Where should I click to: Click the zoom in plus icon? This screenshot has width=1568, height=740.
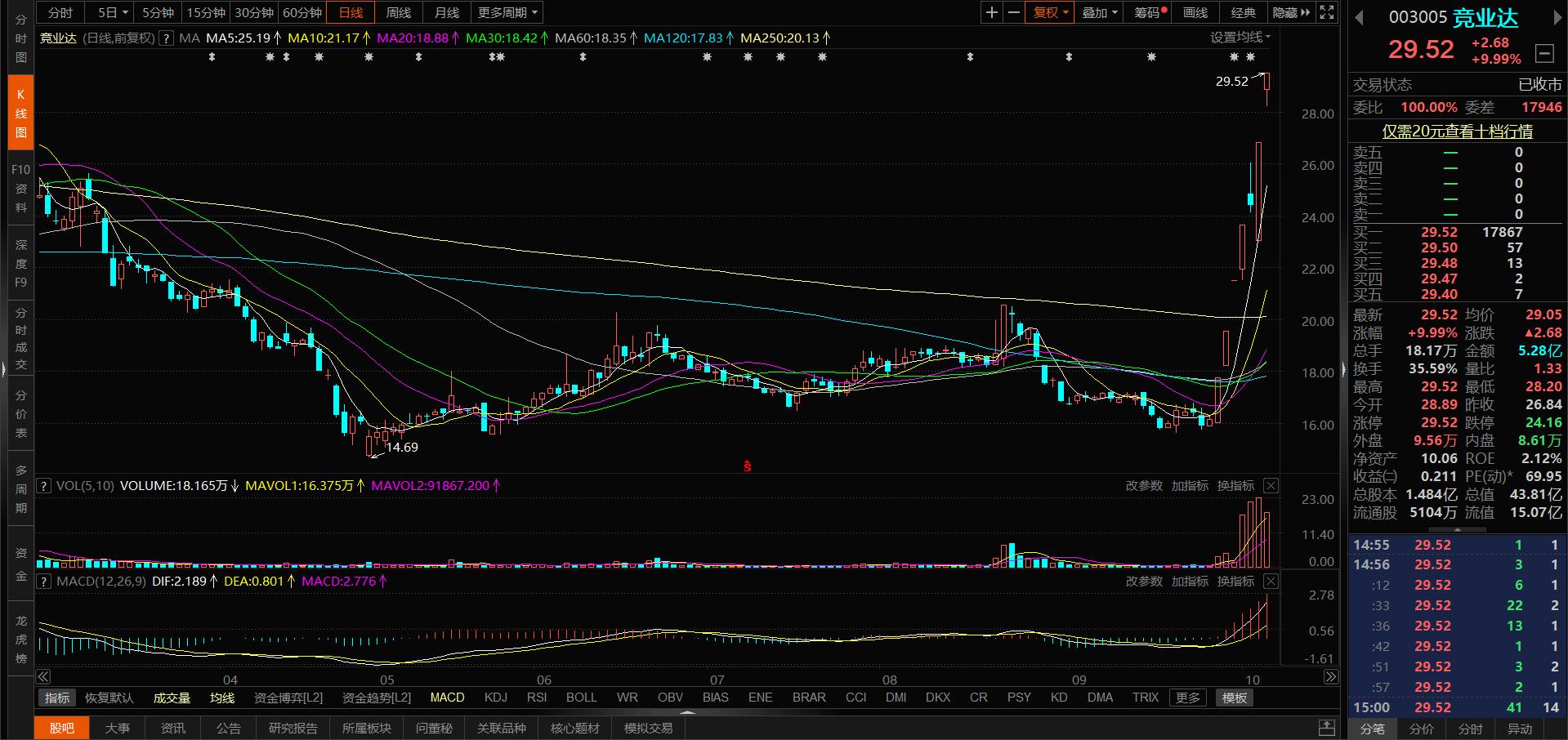tap(991, 12)
